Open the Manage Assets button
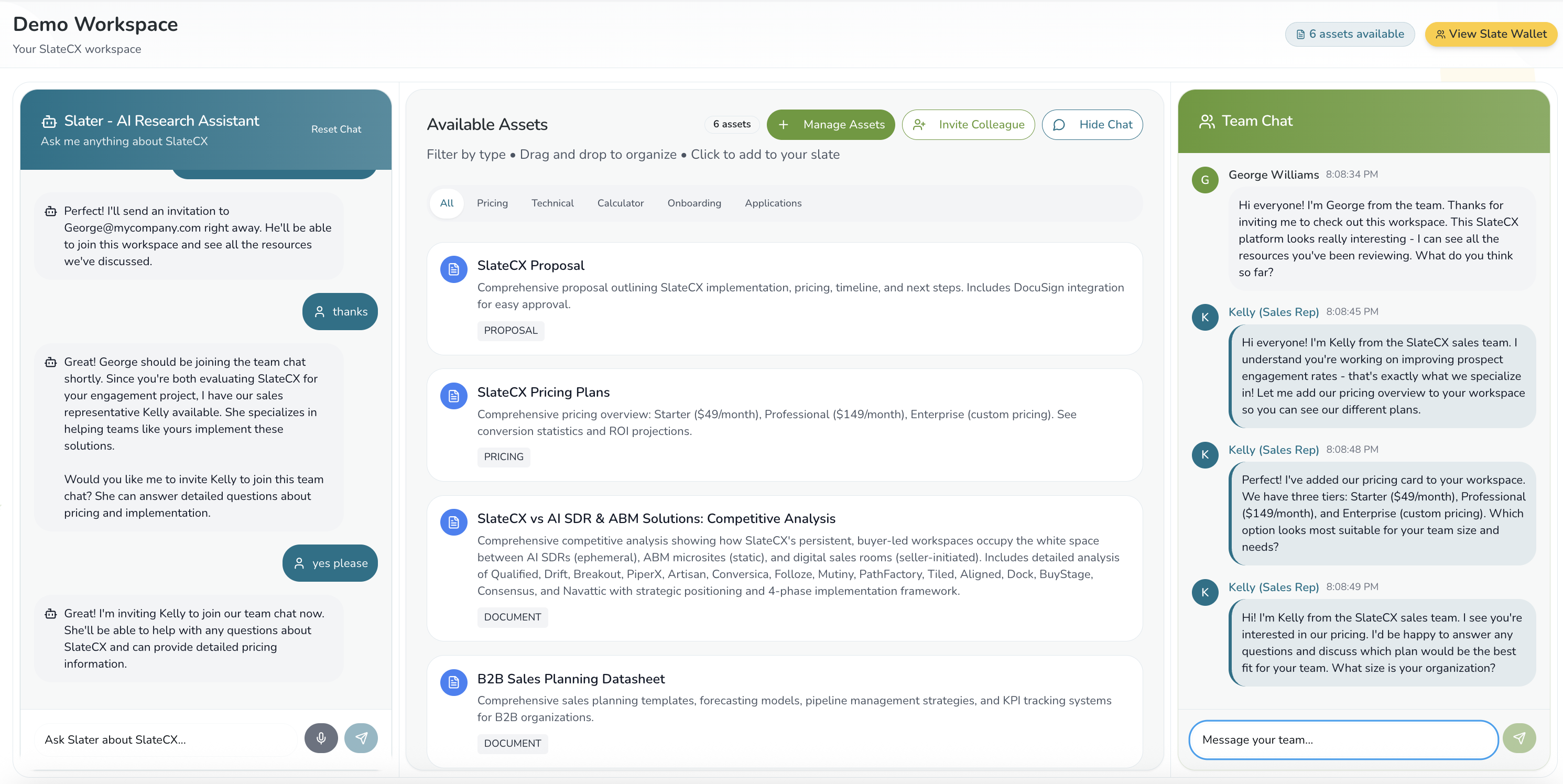The height and width of the screenshot is (784, 1563). (x=831, y=124)
